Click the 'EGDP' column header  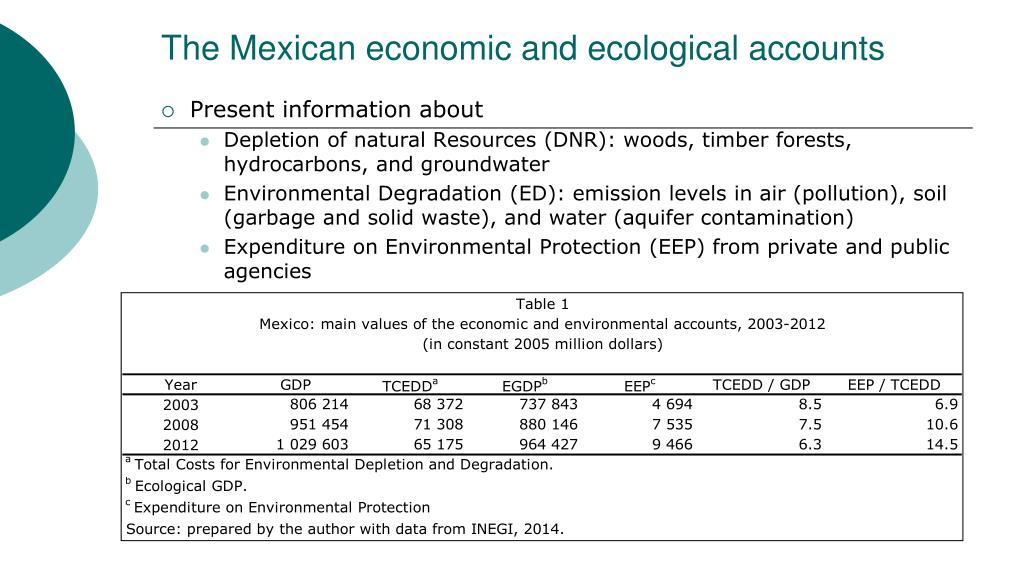click(x=524, y=385)
